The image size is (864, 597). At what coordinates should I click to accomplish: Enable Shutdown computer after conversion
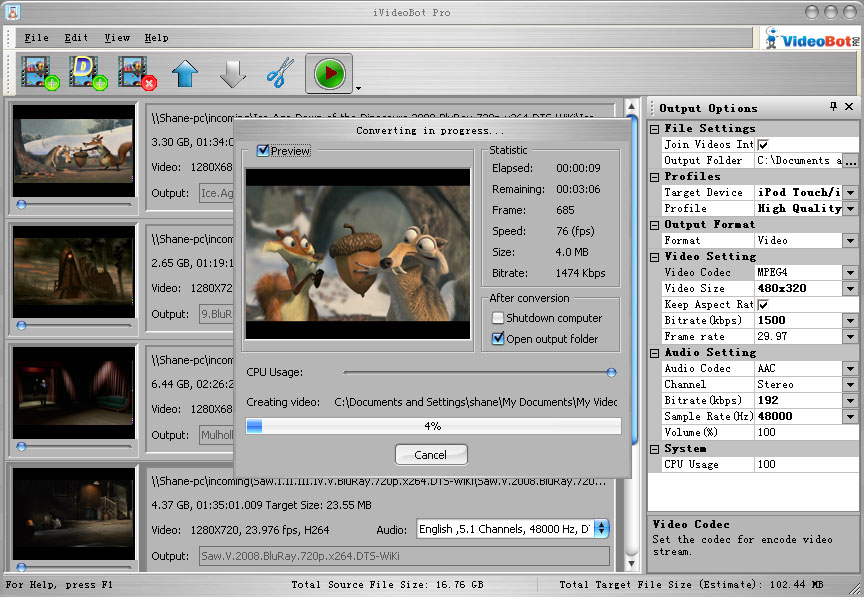point(498,318)
